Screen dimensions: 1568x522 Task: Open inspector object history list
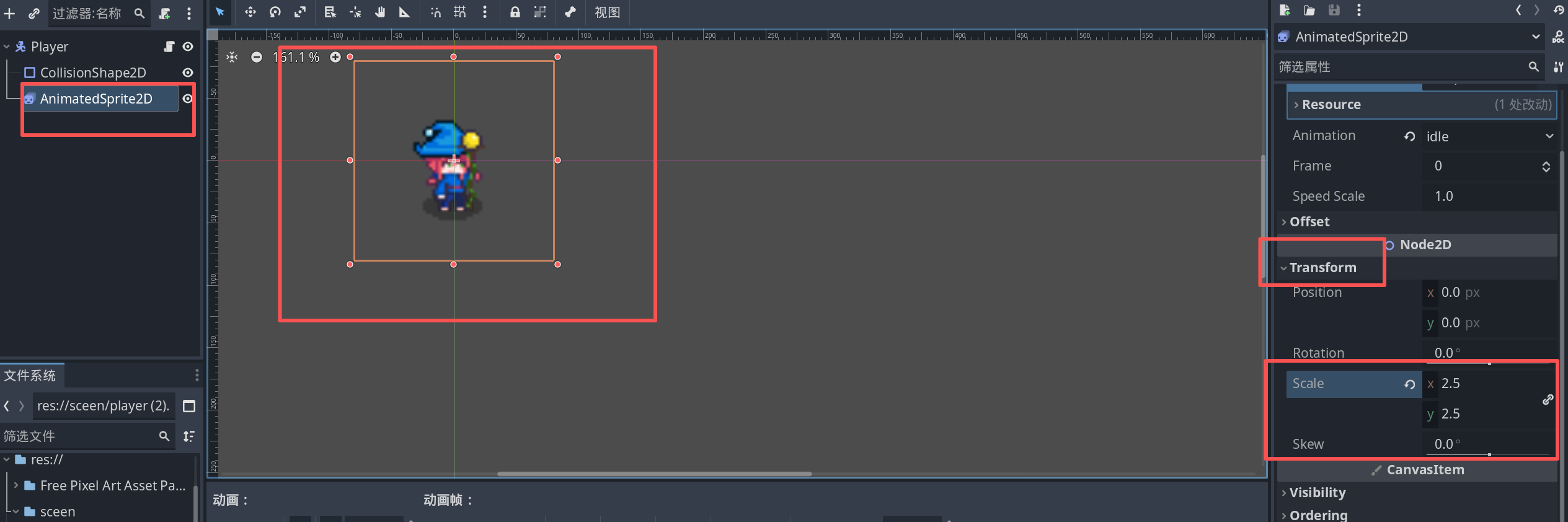[1558, 10]
